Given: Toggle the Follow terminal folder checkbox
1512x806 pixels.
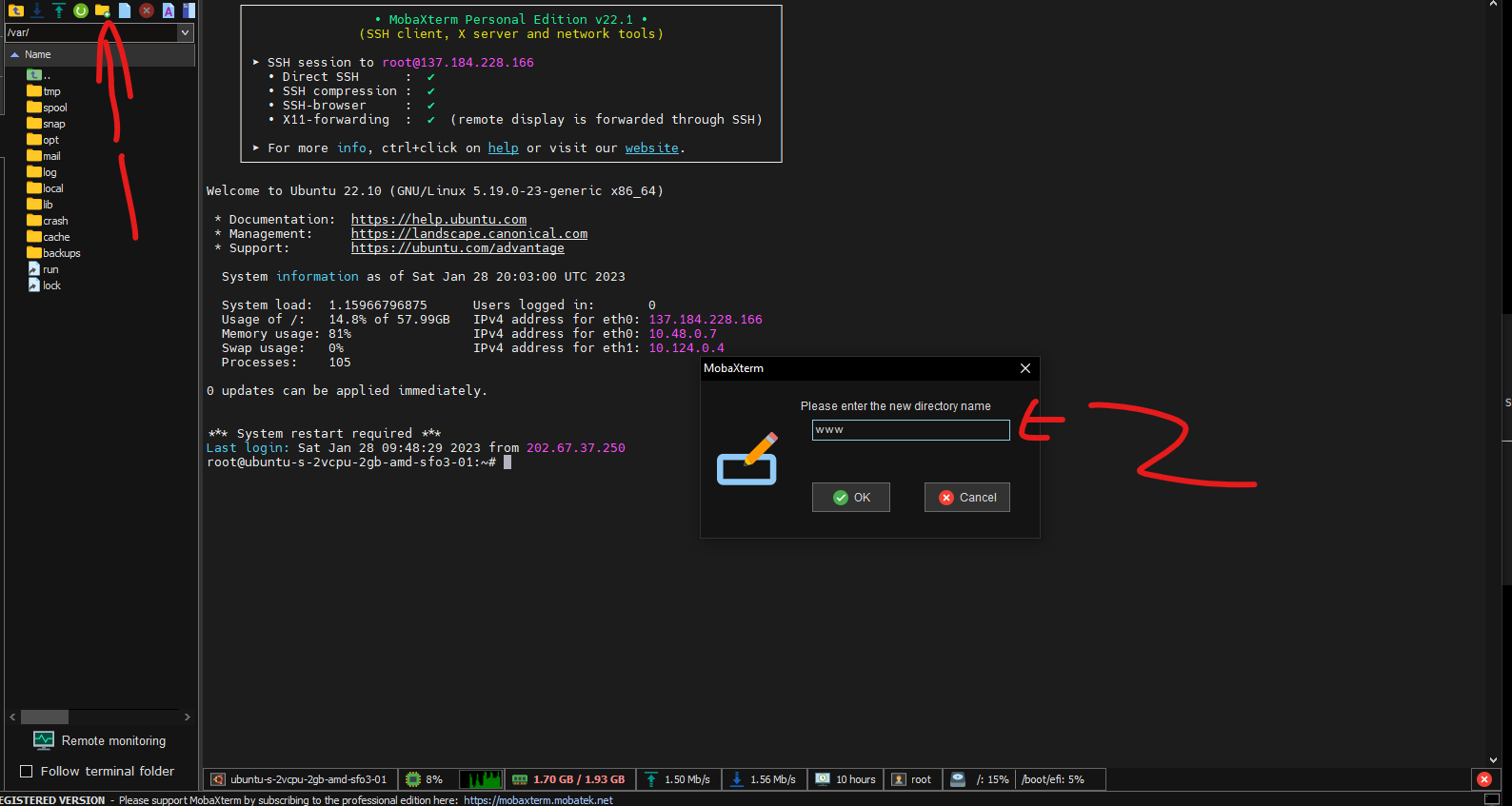Looking at the screenshot, I should (27, 771).
